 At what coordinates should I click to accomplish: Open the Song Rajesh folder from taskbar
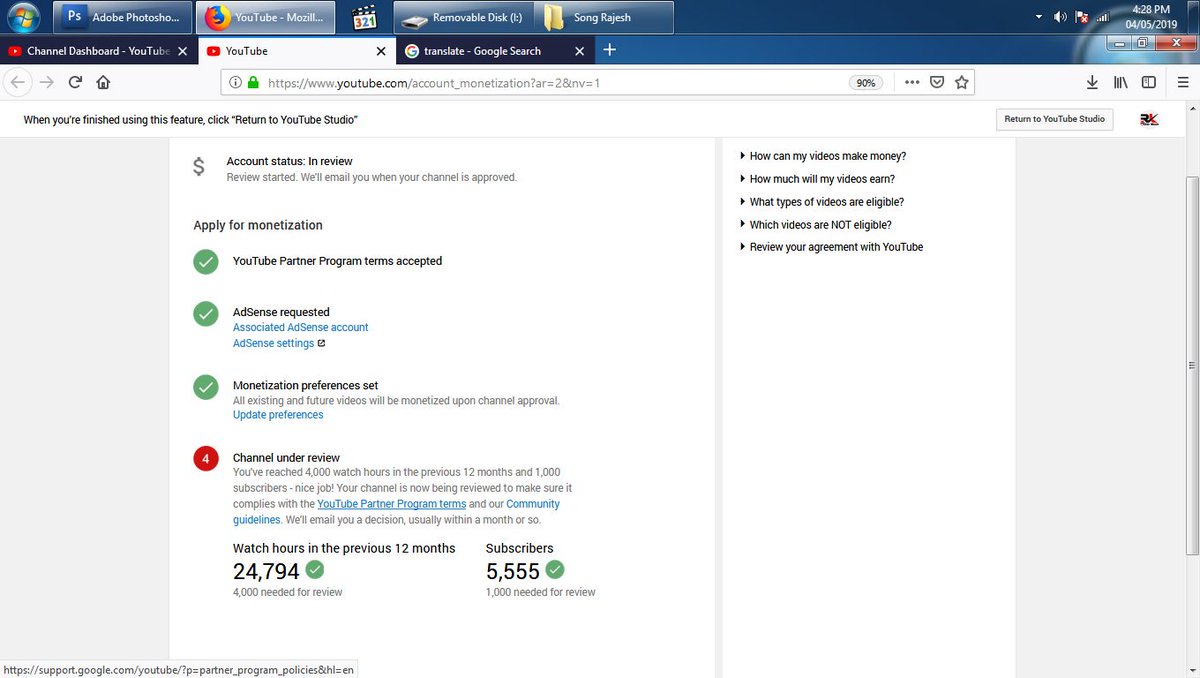pyautogui.click(x=604, y=17)
